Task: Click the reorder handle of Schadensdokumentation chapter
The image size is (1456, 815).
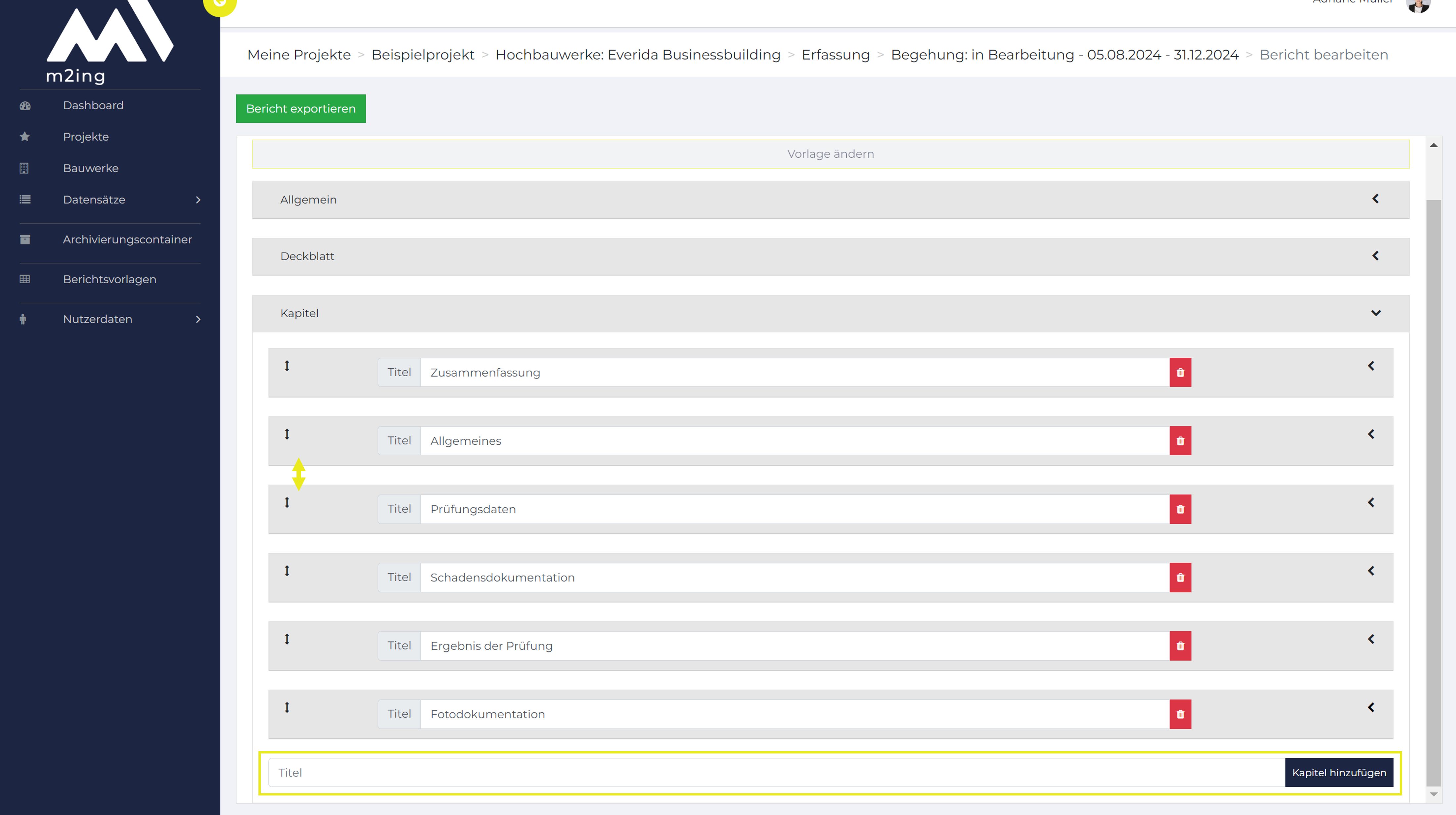Action: point(287,571)
